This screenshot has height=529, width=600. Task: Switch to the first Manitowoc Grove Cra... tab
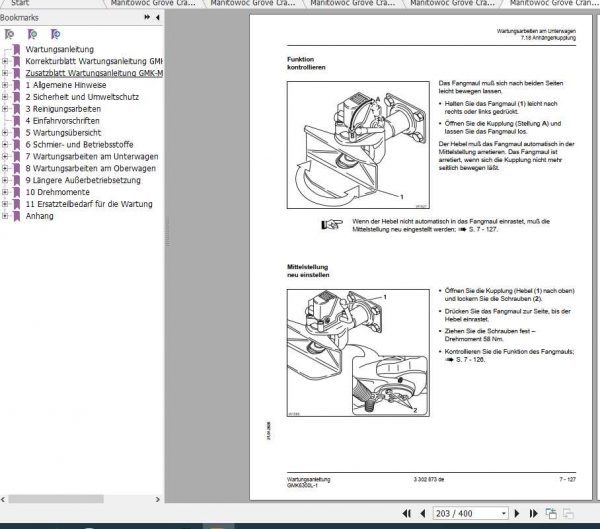[x=153, y=3]
